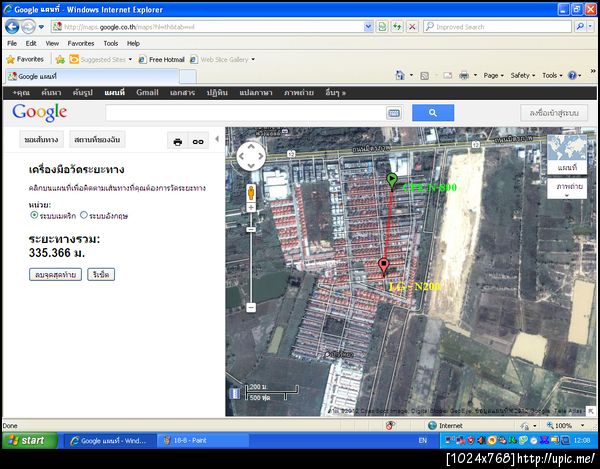Screen dimensions: 600x469
Task: Click the Compatibility View icon
Action: 382,27
